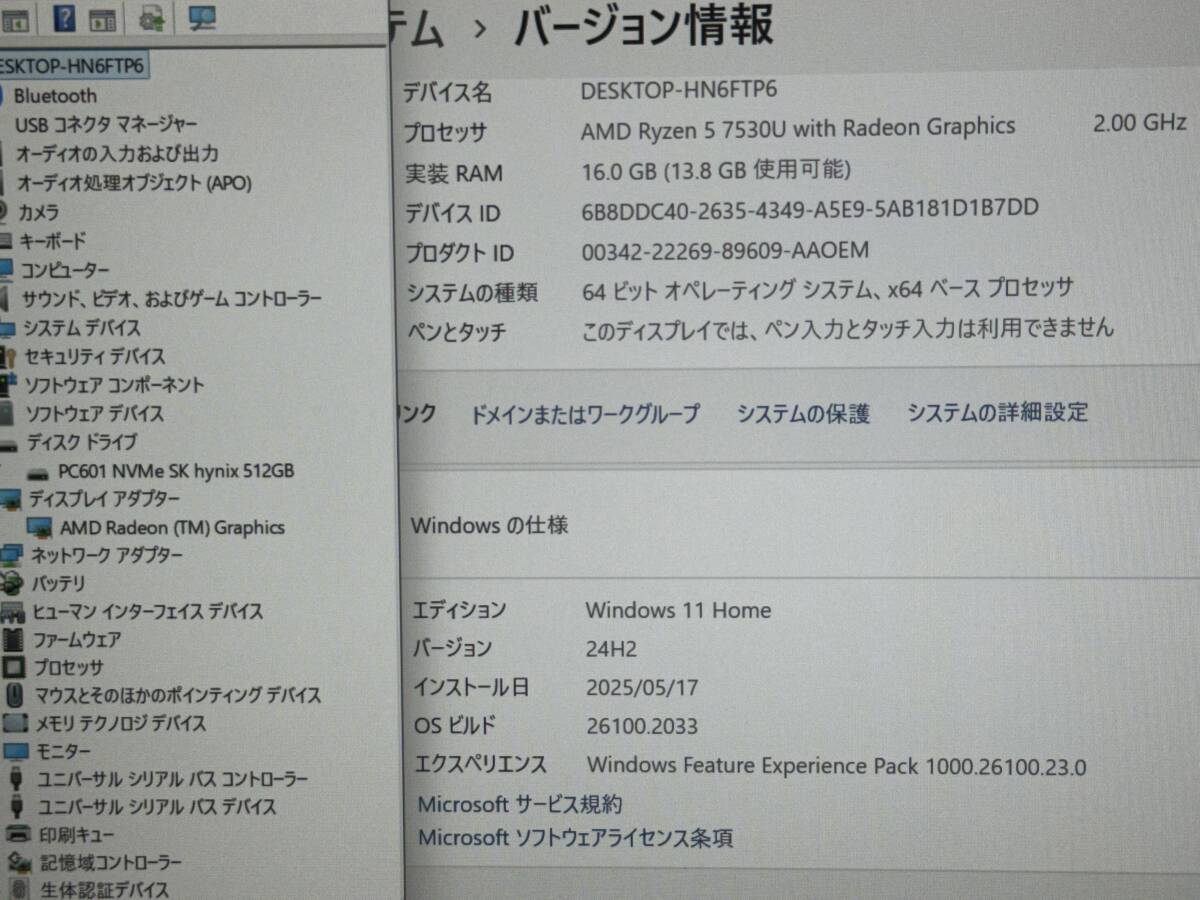Click the OS build value 26100.2033
Image resolution: width=1200 pixels, height=900 pixels.
coord(642,726)
